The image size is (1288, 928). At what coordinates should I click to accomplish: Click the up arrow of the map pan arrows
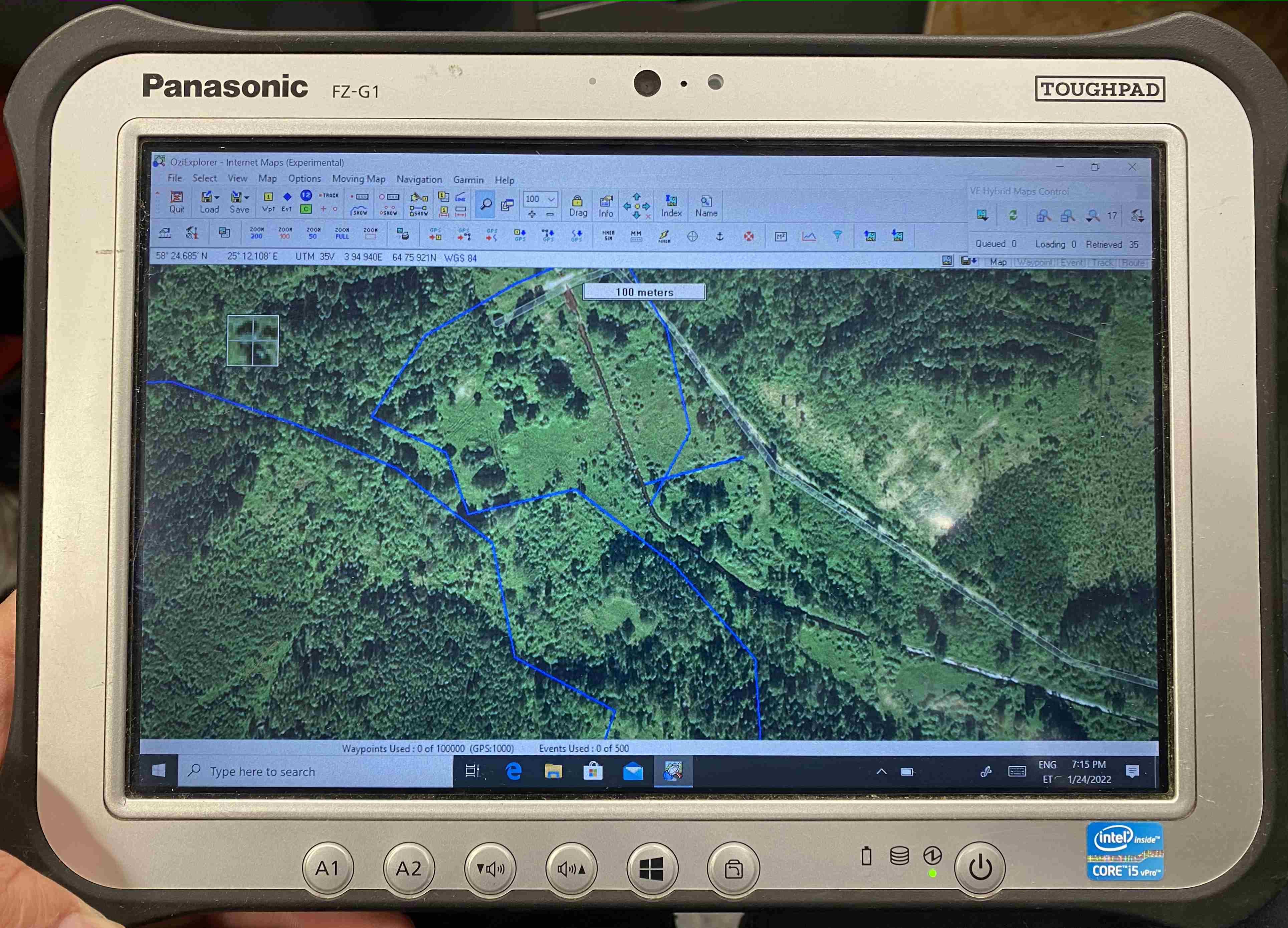pos(637,196)
